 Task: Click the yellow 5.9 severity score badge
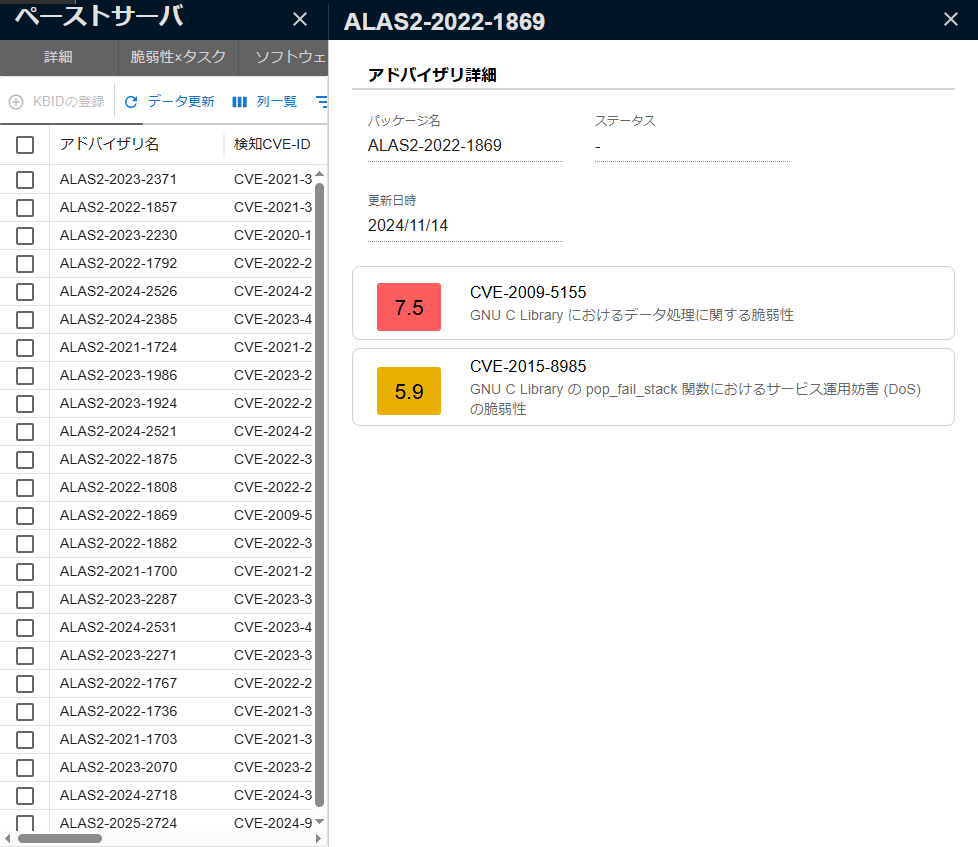[x=409, y=391]
